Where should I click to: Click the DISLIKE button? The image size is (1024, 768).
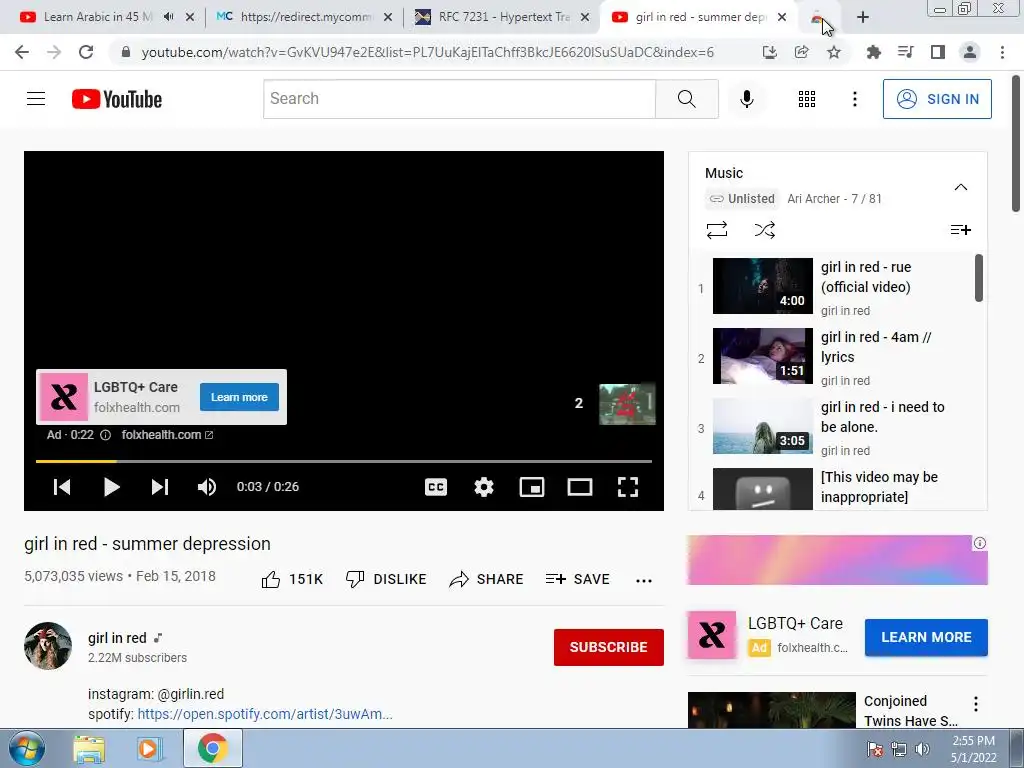tap(386, 579)
